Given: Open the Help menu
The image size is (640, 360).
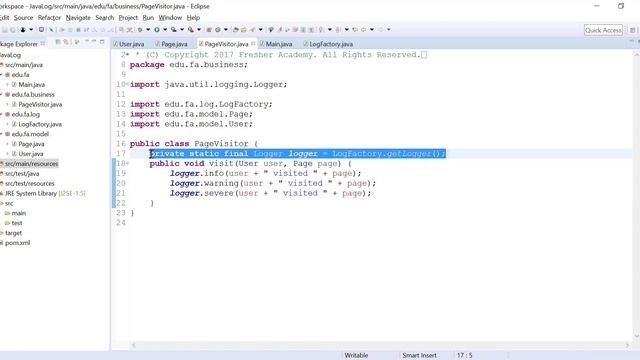Looking at the screenshot, I should (x=193, y=18).
